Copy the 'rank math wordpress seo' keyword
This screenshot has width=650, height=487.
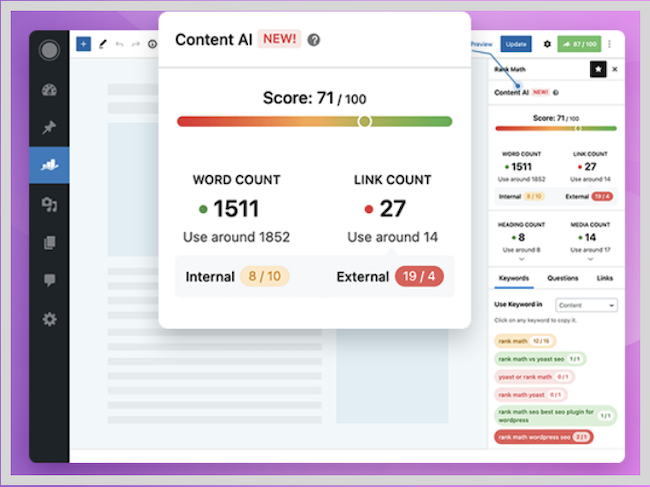pos(543,437)
